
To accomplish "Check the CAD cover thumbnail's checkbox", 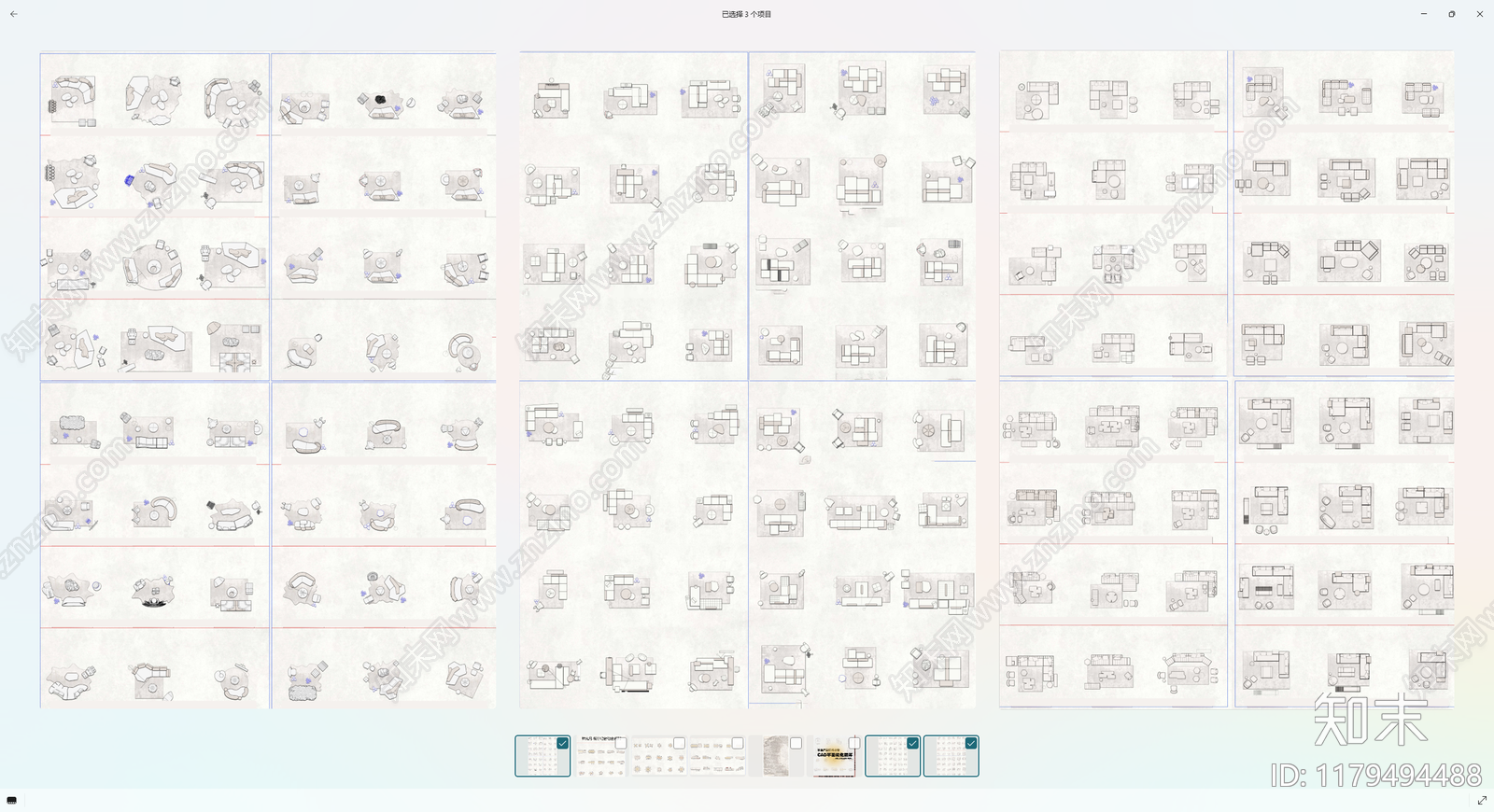I will tap(854, 743).
